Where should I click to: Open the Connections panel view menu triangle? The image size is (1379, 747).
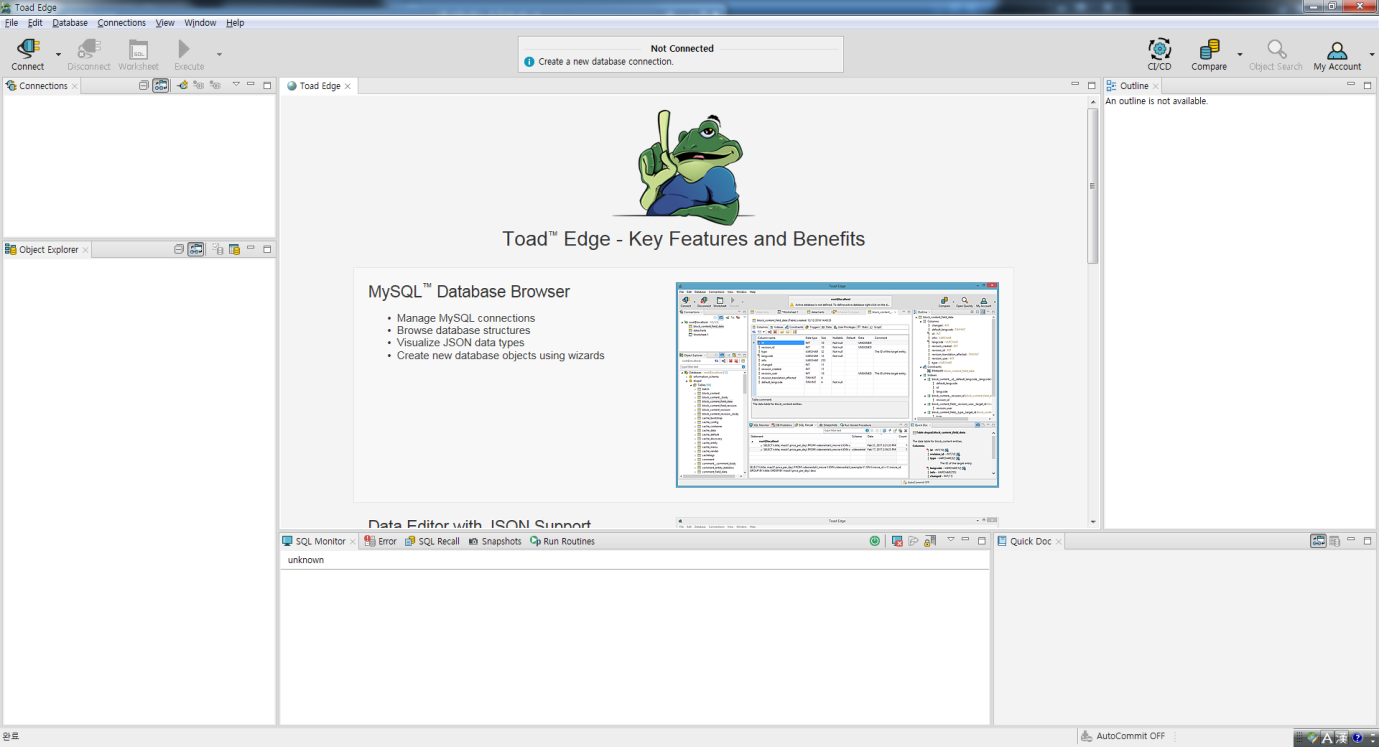[x=236, y=84]
